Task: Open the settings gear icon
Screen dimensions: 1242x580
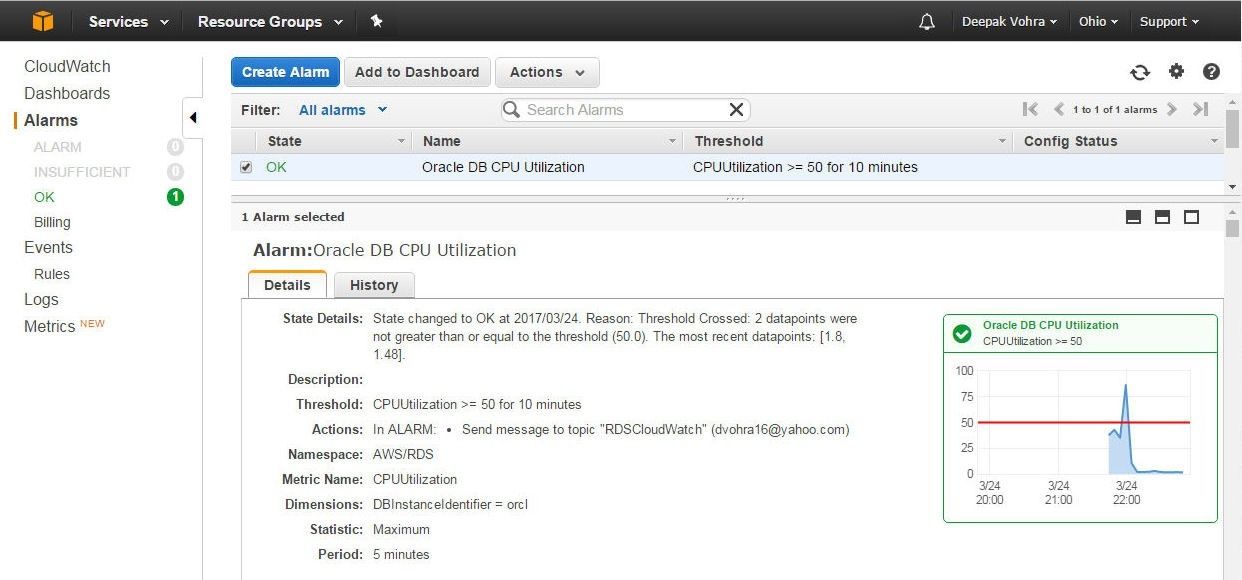Action: click(1176, 72)
